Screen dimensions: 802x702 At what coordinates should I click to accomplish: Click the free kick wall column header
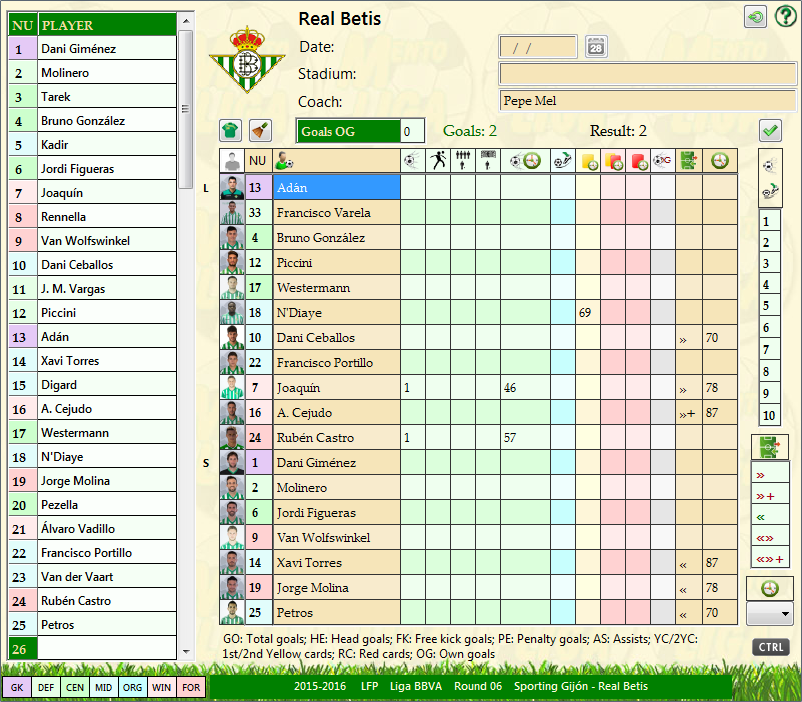463,161
